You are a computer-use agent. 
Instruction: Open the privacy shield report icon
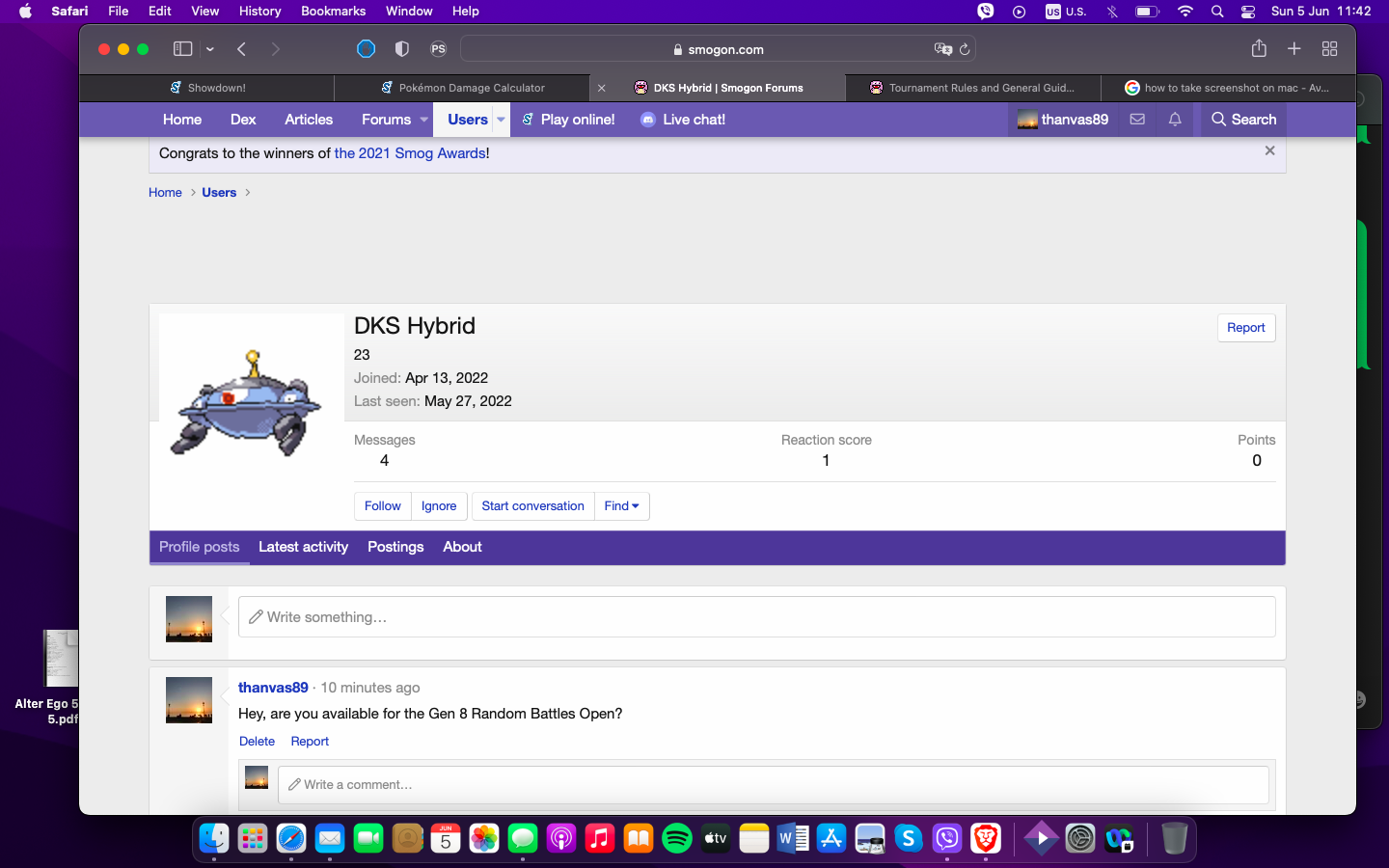click(x=402, y=49)
